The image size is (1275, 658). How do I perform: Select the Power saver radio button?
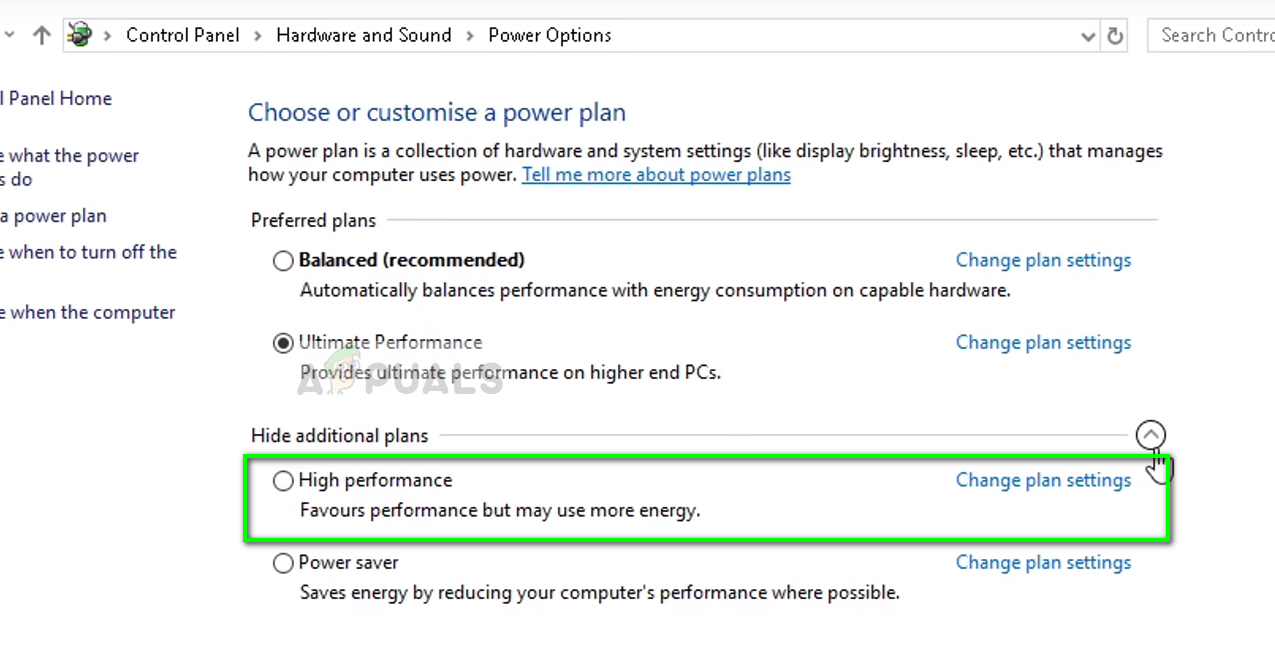[283, 563]
